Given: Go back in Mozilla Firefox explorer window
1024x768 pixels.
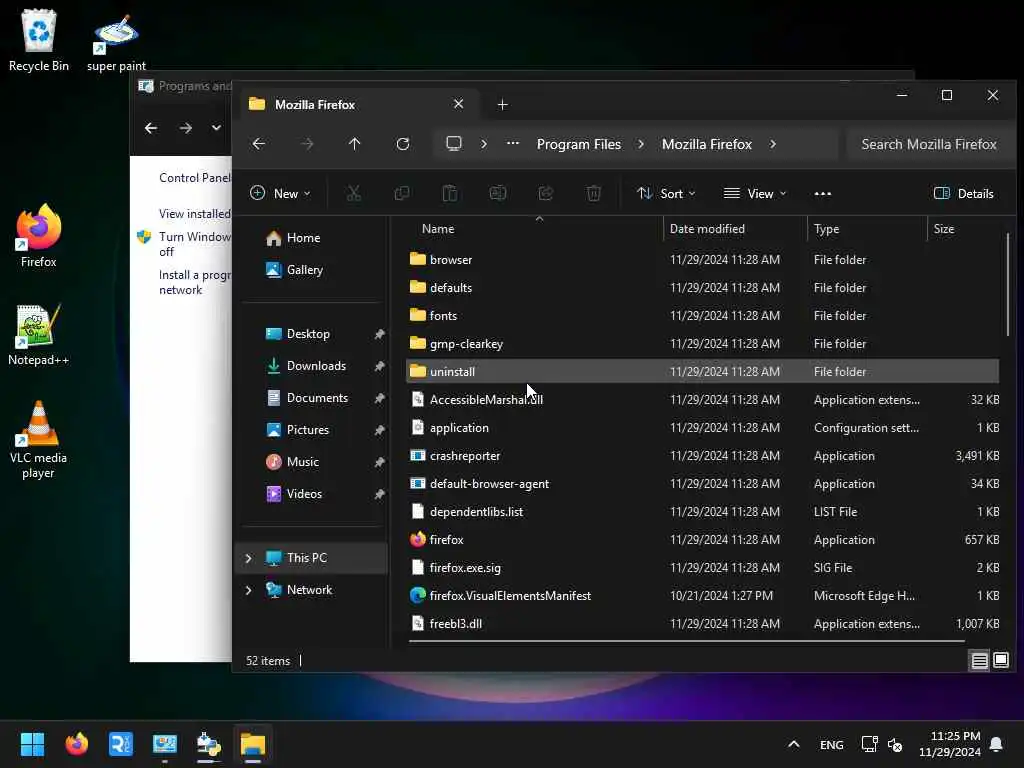Looking at the screenshot, I should pos(259,144).
